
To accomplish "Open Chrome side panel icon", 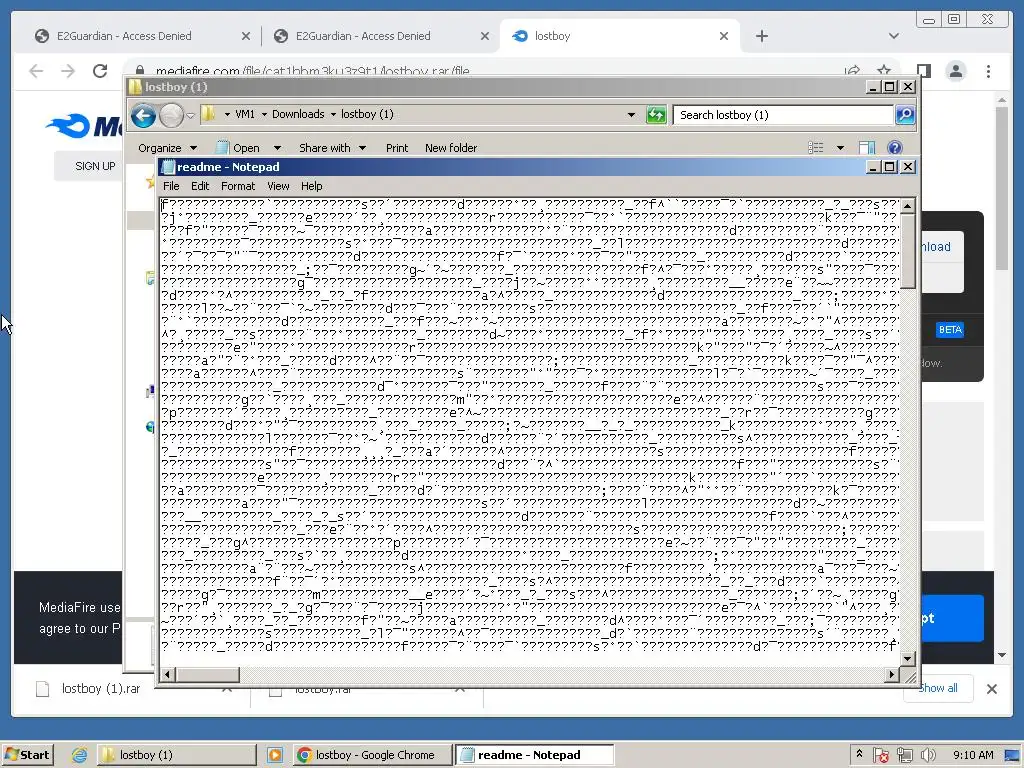I will click(x=923, y=71).
